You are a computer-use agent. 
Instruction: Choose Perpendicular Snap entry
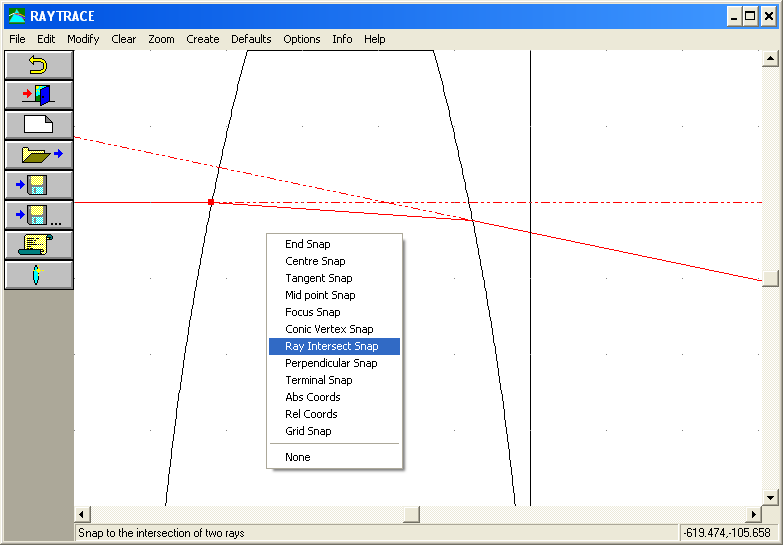tap(334, 363)
